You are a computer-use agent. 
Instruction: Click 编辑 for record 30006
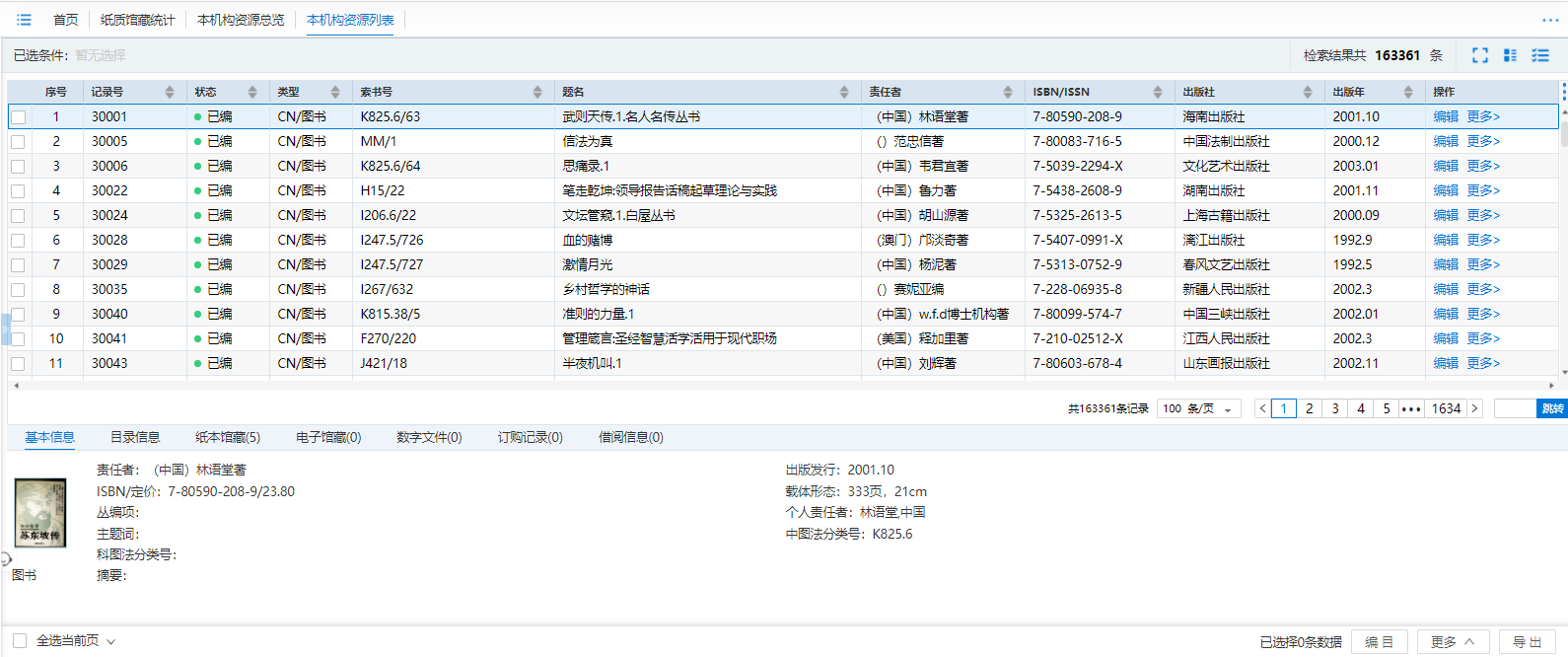pyautogui.click(x=1446, y=166)
